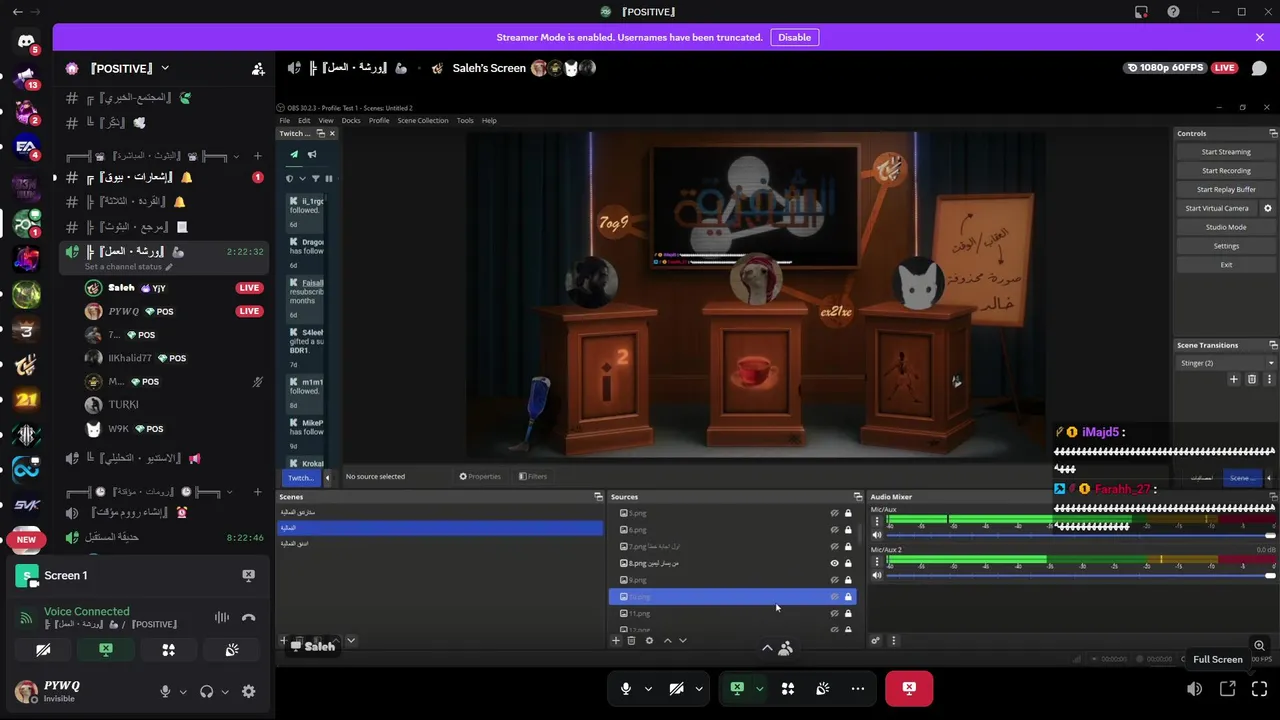This screenshot has height=720, width=1280.
Task: Click Disable in the Streamer Mode banner
Action: [x=795, y=37]
